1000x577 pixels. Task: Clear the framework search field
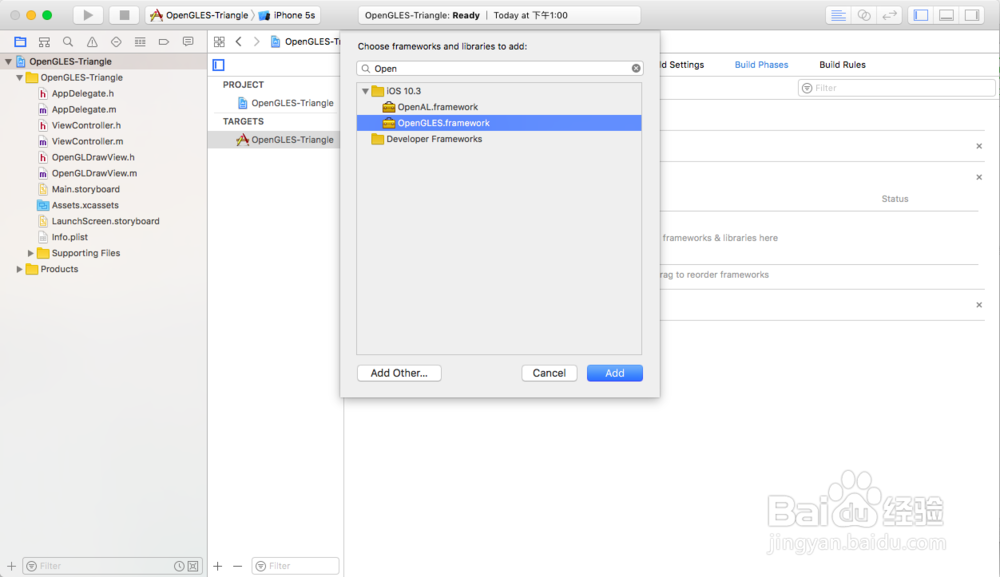tap(636, 68)
